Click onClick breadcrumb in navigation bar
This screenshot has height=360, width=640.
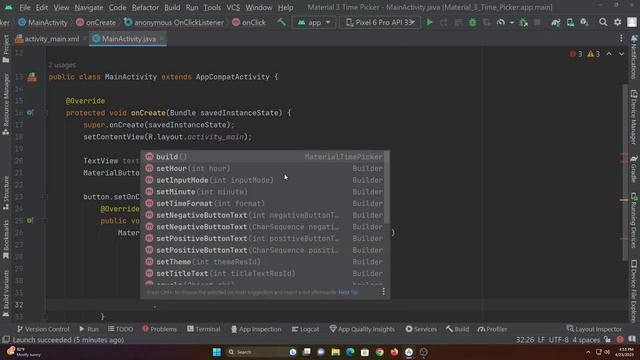(x=249, y=22)
